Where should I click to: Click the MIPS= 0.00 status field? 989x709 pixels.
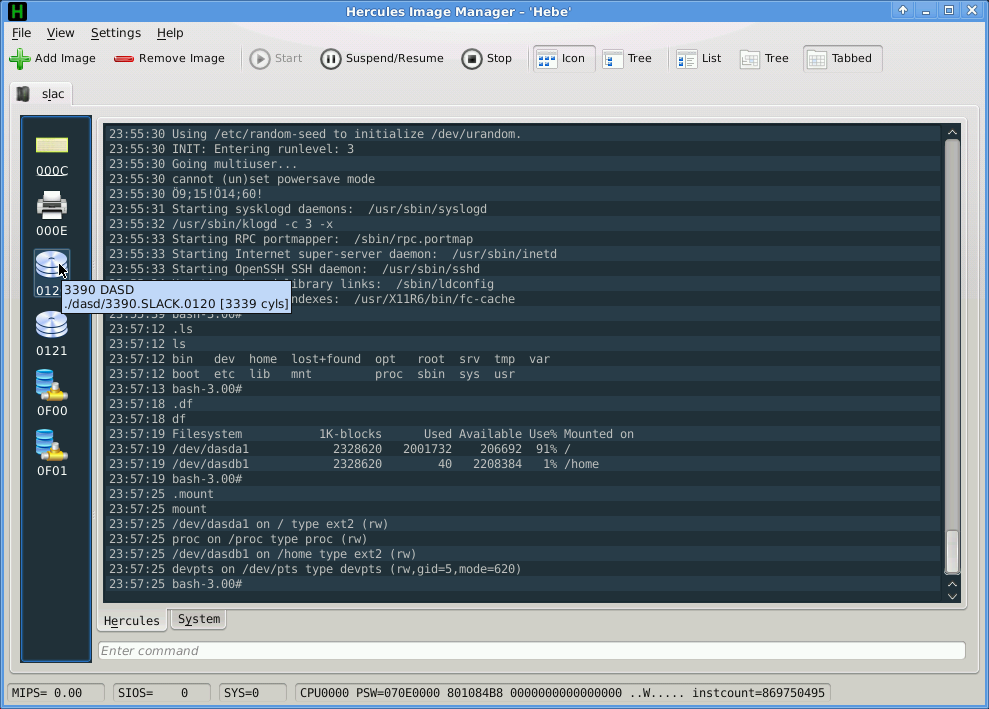point(56,693)
